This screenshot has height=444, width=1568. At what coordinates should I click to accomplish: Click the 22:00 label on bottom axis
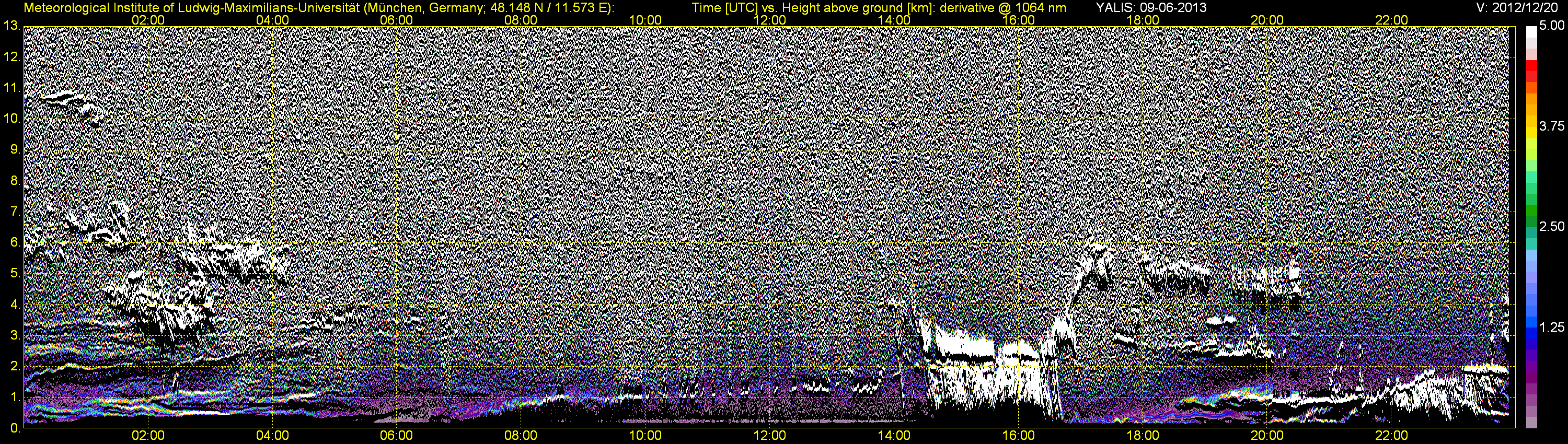1391,436
